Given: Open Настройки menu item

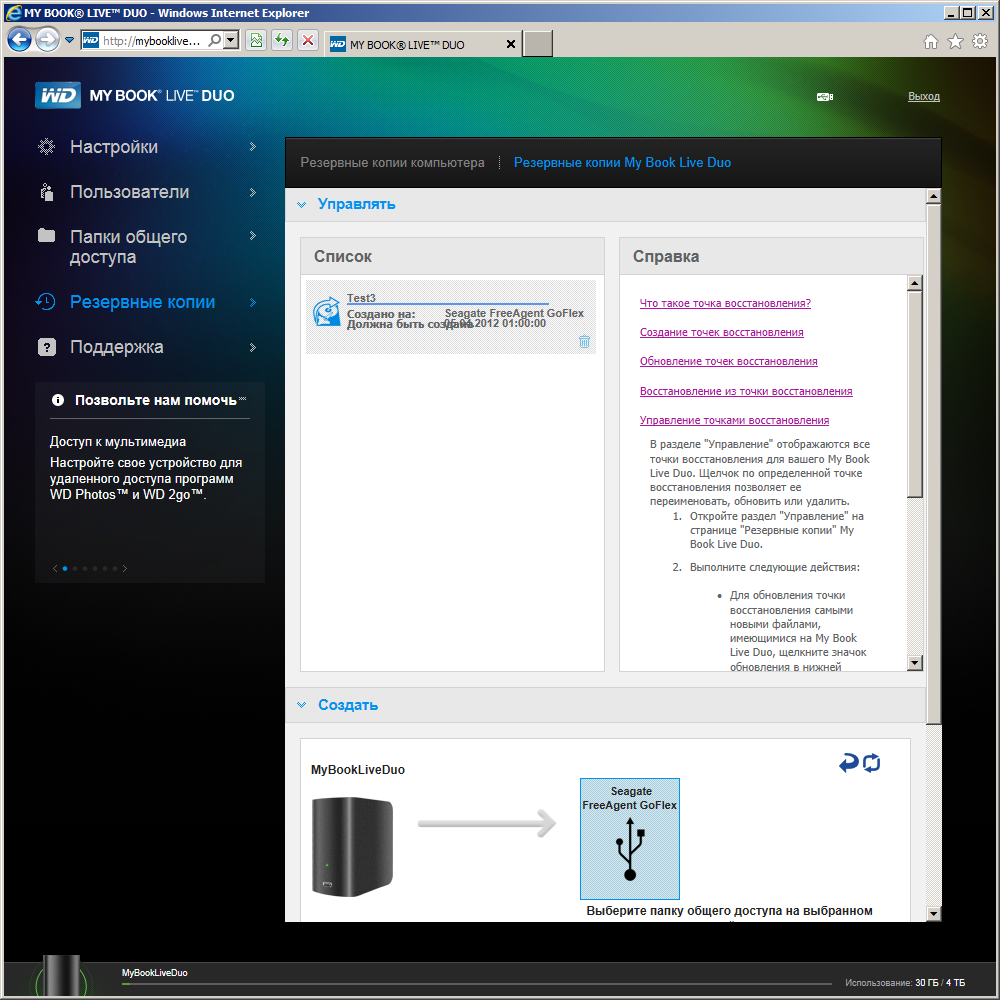Looking at the screenshot, I should click(x=114, y=147).
